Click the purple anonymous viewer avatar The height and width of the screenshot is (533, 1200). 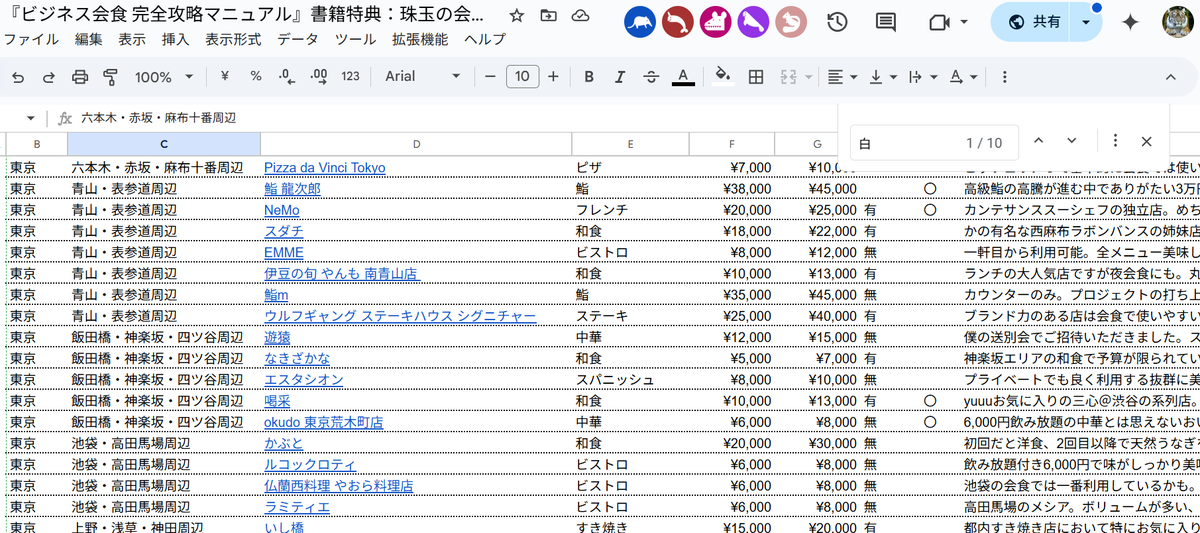754,22
